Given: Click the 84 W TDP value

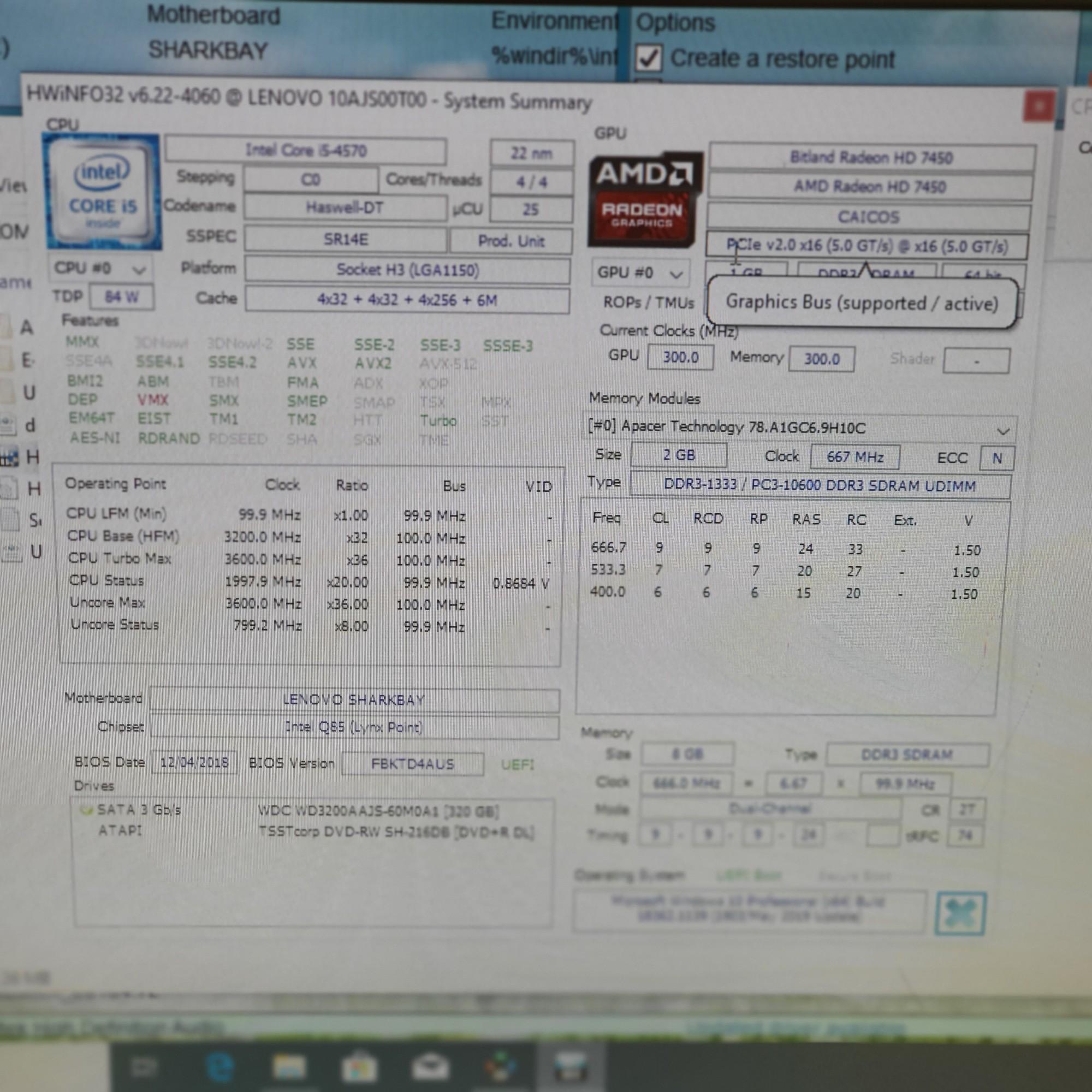Looking at the screenshot, I should coord(121,296).
